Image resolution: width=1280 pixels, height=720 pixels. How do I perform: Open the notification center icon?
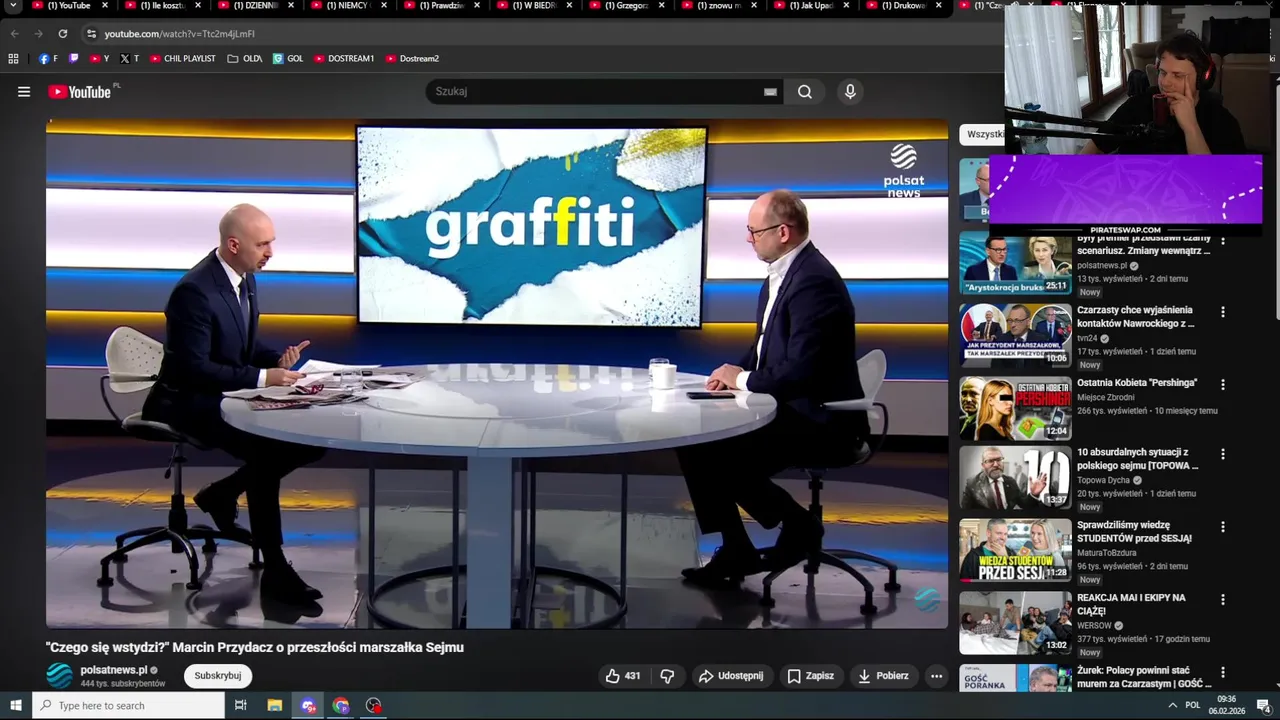click(1263, 705)
